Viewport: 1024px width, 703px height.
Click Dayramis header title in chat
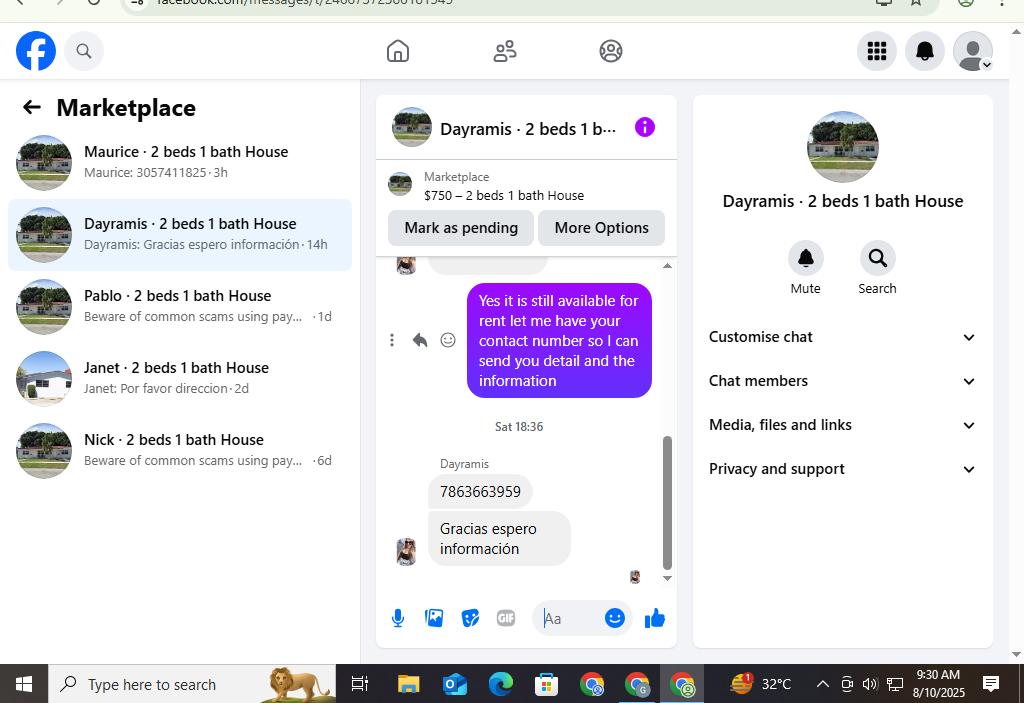point(528,129)
